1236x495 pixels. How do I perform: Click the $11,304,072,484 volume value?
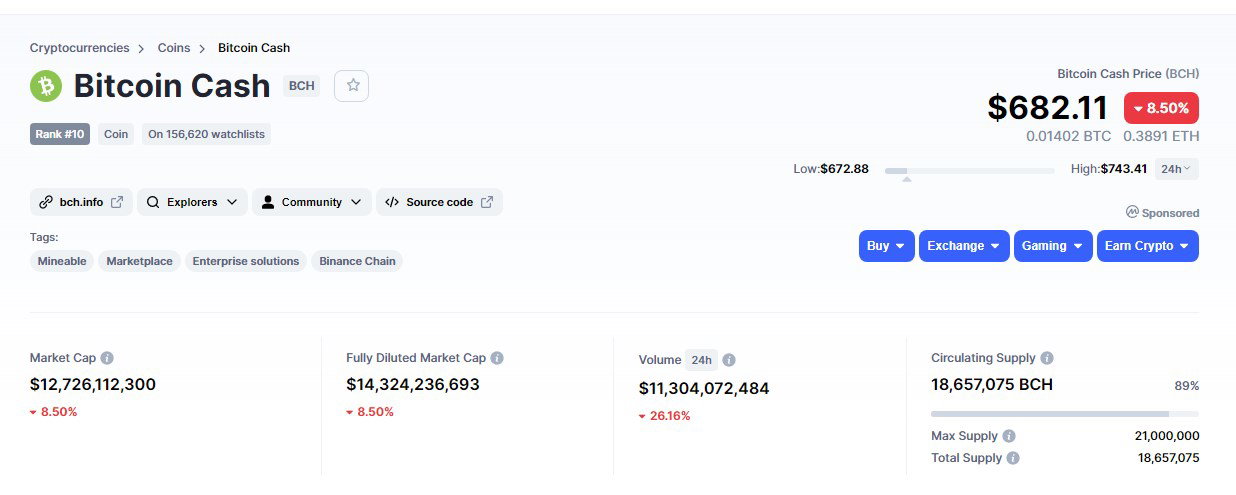704,388
